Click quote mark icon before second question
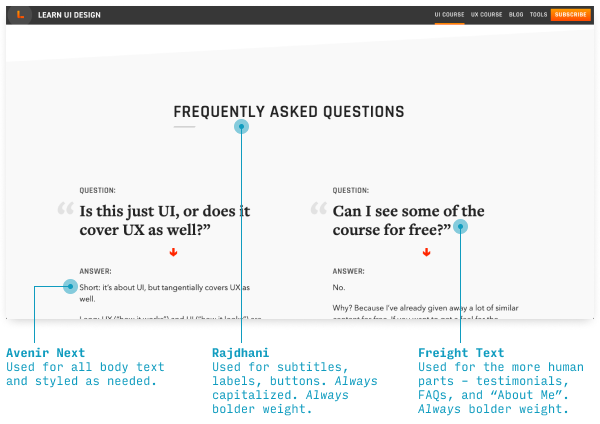Image resolution: width=600 pixels, height=424 pixels. (x=319, y=208)
